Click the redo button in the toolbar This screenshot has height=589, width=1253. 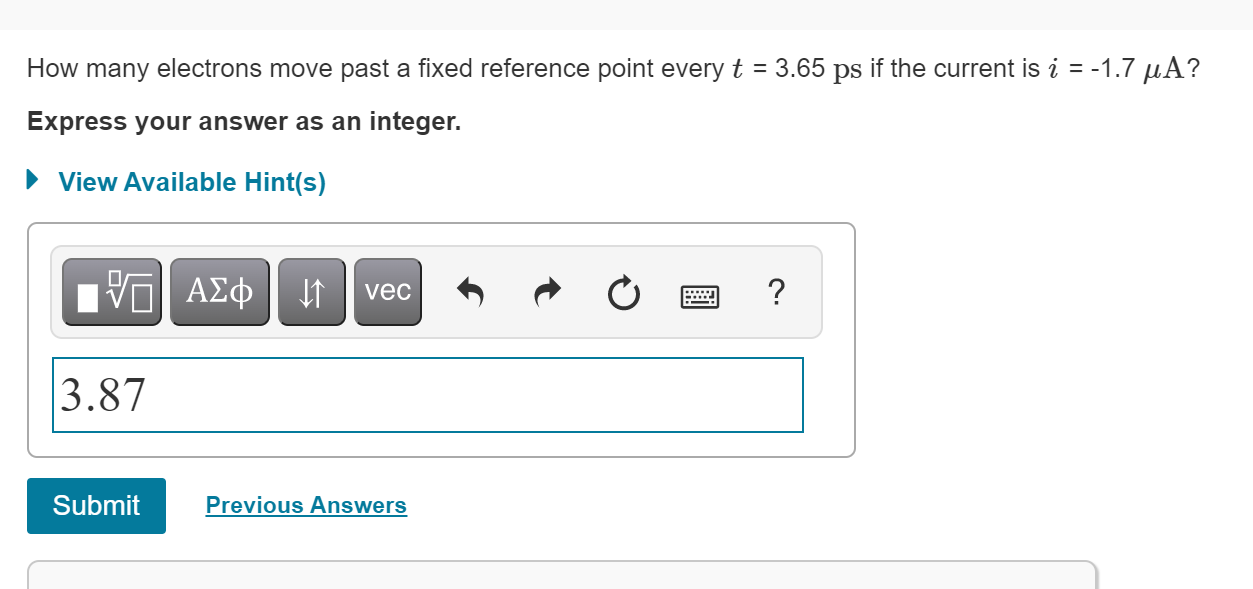point(547,291)
